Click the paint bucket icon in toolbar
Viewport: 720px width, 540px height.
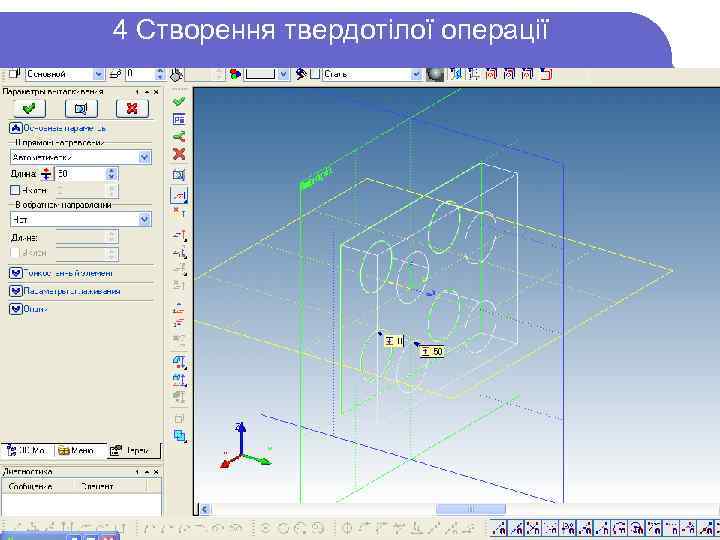tap(177, 74)
